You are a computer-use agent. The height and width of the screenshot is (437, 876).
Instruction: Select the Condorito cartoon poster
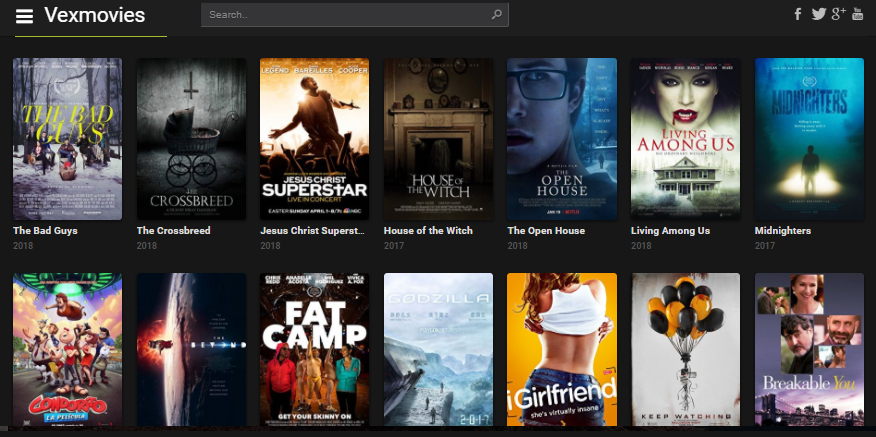point(67,350)
